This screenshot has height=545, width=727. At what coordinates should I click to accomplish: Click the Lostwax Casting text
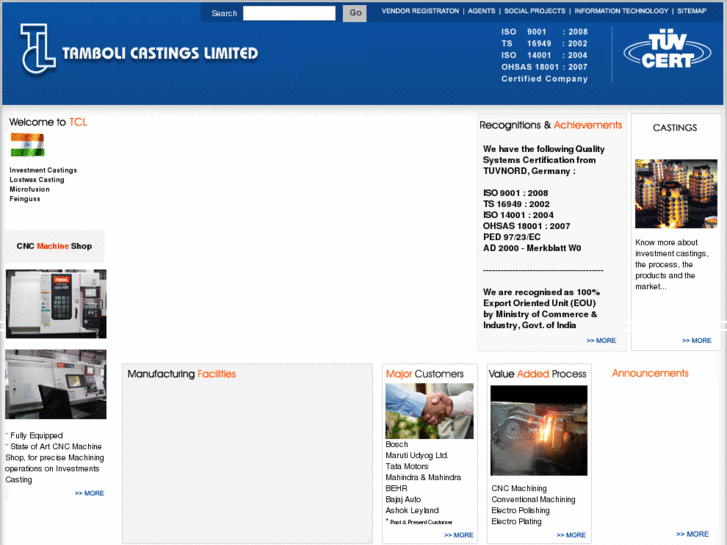[x=37, y=180]
